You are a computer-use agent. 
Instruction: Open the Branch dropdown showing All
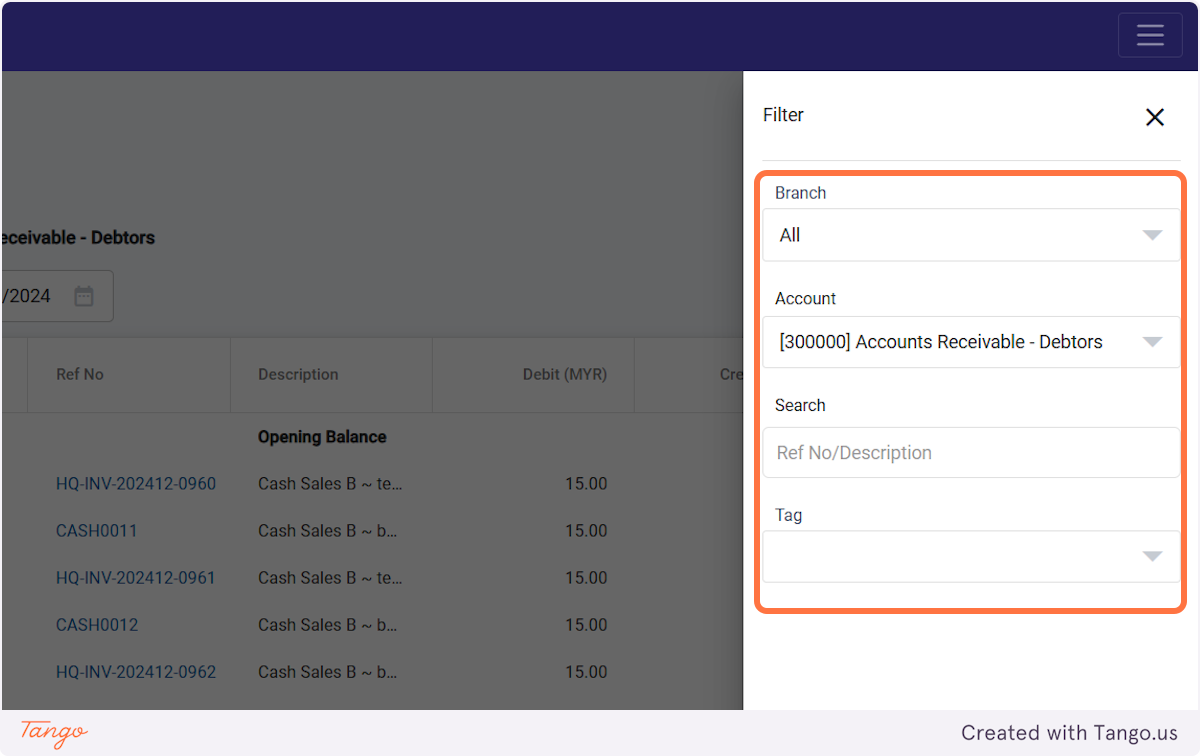click(971, 235)
